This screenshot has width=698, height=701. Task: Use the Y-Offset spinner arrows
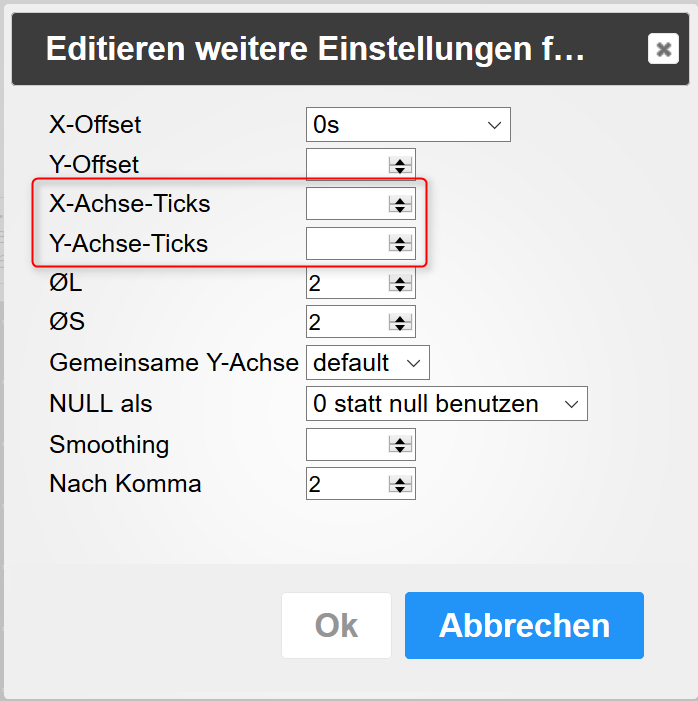tap(400, 165)
